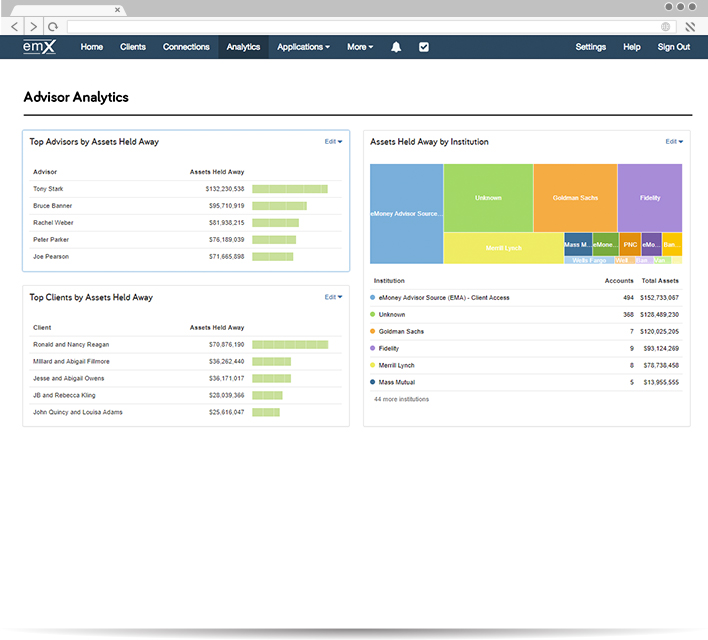Select advisor Rachel Weber
708x640 pixels.
53,223
